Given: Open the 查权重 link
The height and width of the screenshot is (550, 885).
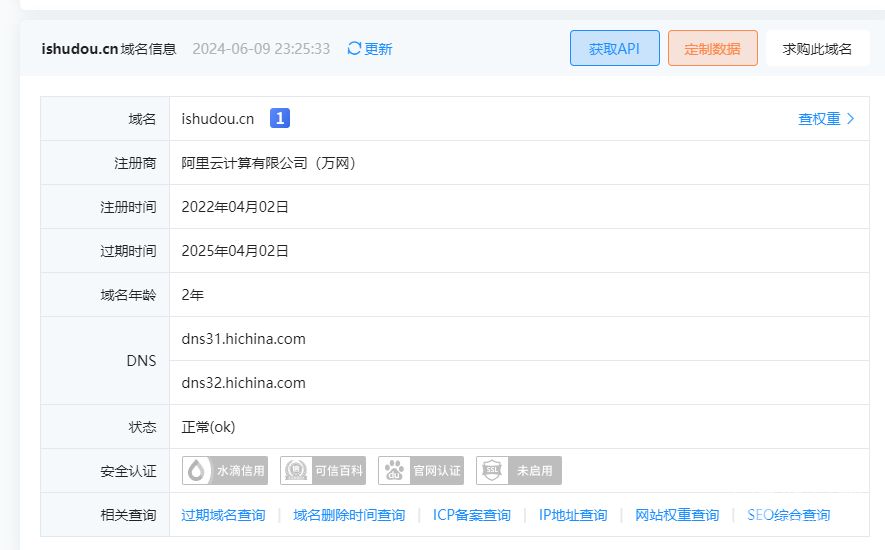Looking at the screenshot, I should [x=820, y=119].
